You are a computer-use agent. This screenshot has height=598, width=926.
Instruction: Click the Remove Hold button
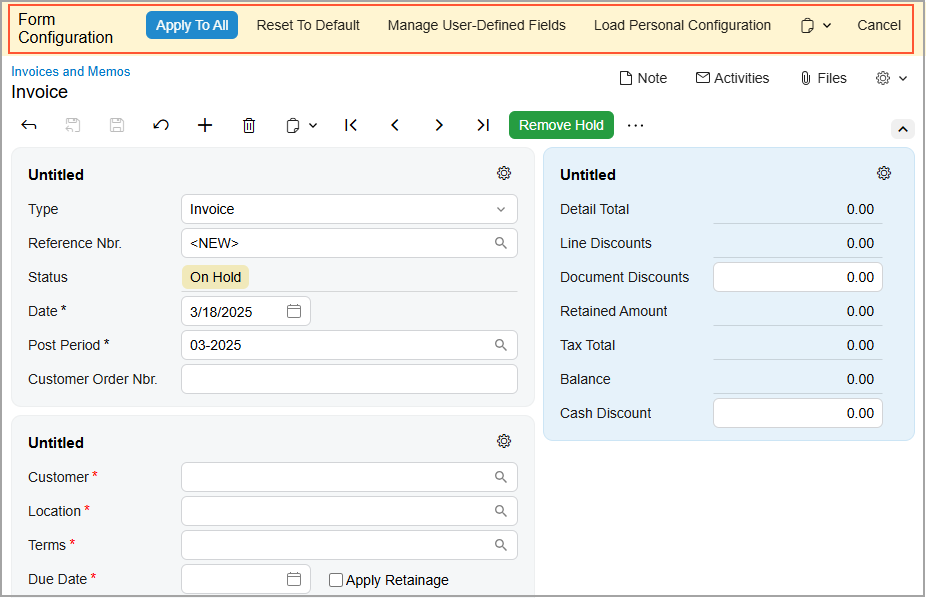pos(561,125)
